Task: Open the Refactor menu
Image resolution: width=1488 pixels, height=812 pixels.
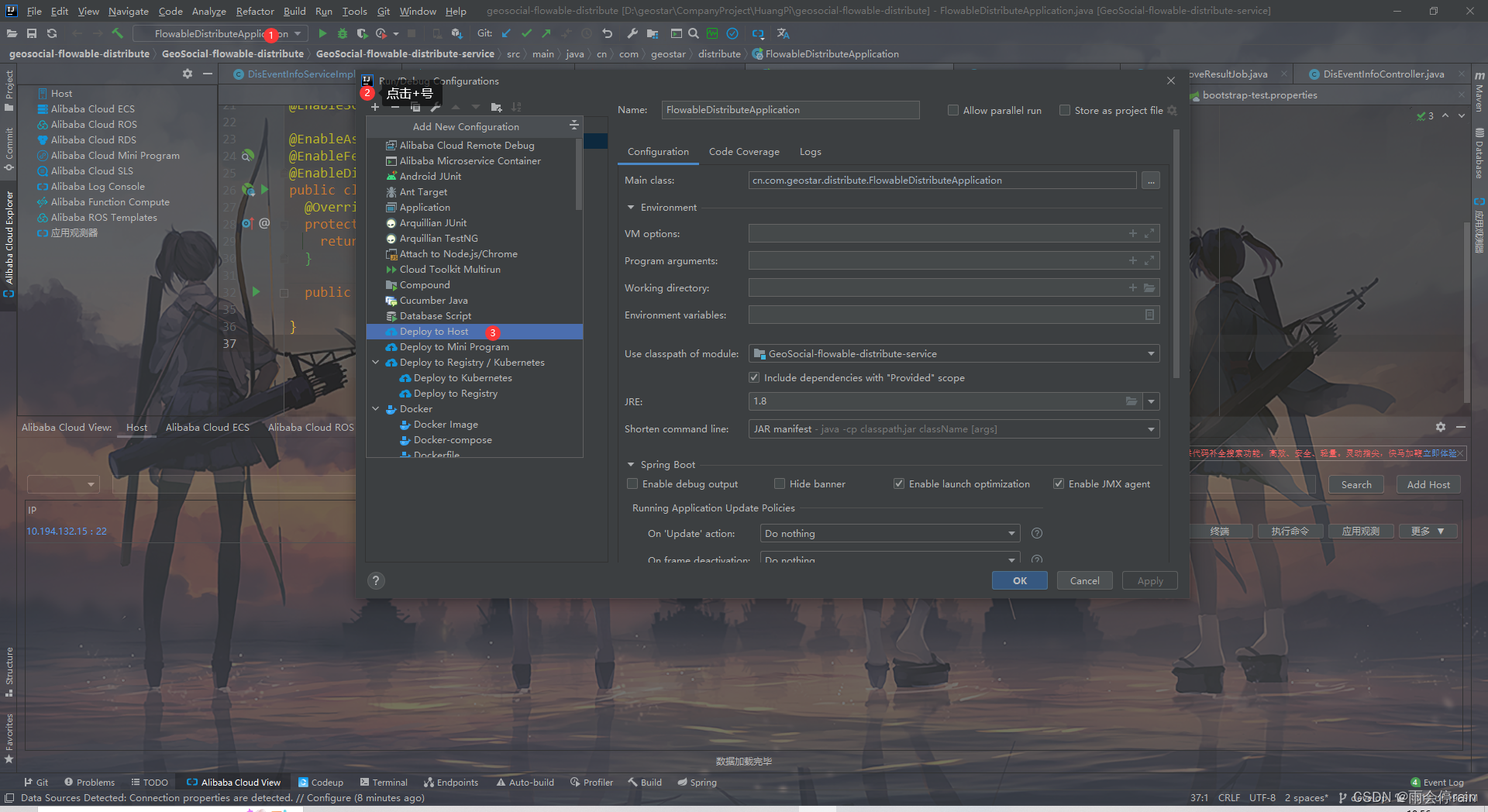Action: 255,11
